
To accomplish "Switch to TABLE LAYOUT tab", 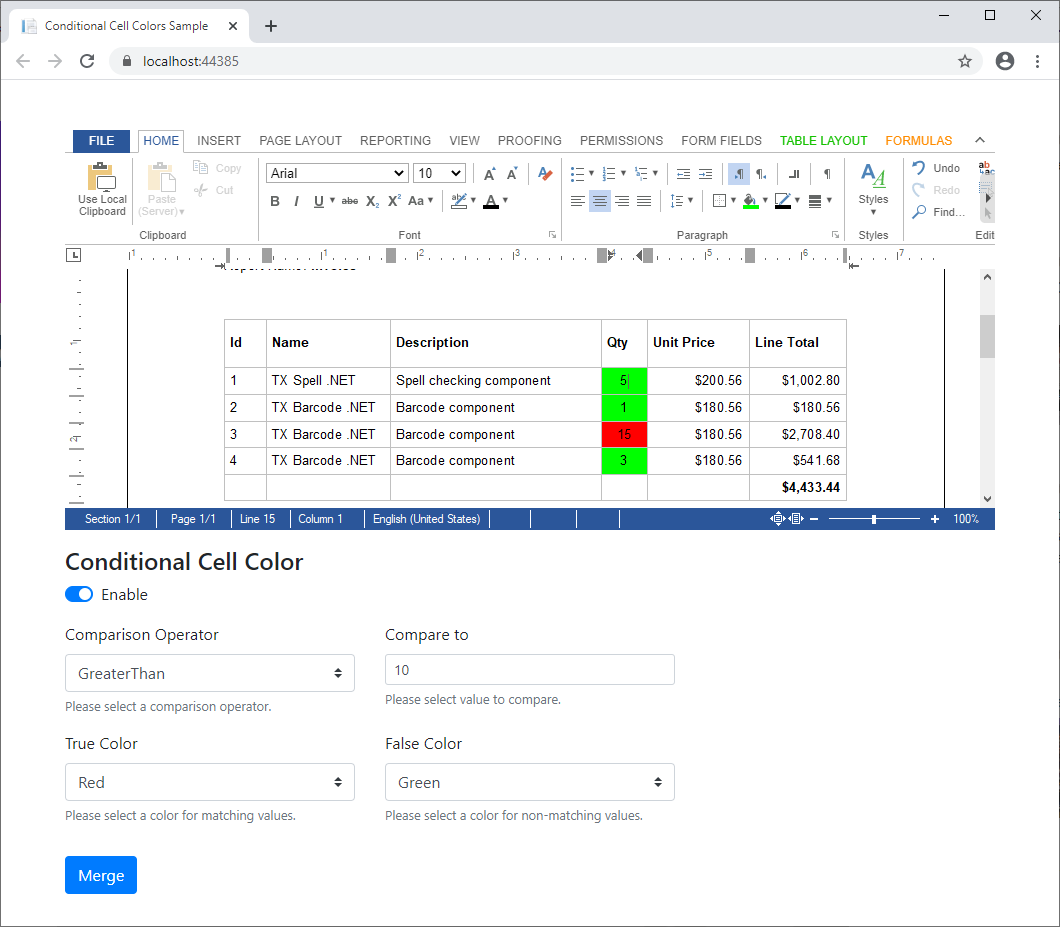I will (823, 141).
